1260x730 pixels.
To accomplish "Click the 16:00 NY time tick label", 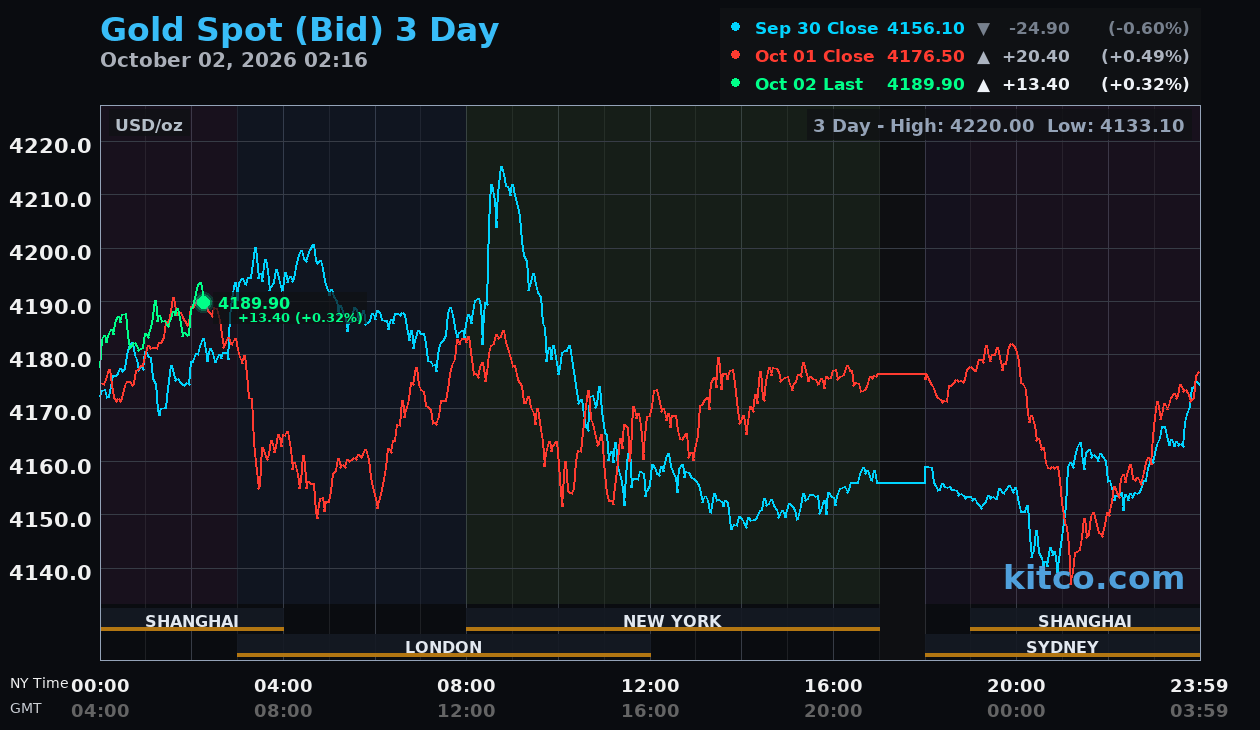I will [x=833, y=685].
